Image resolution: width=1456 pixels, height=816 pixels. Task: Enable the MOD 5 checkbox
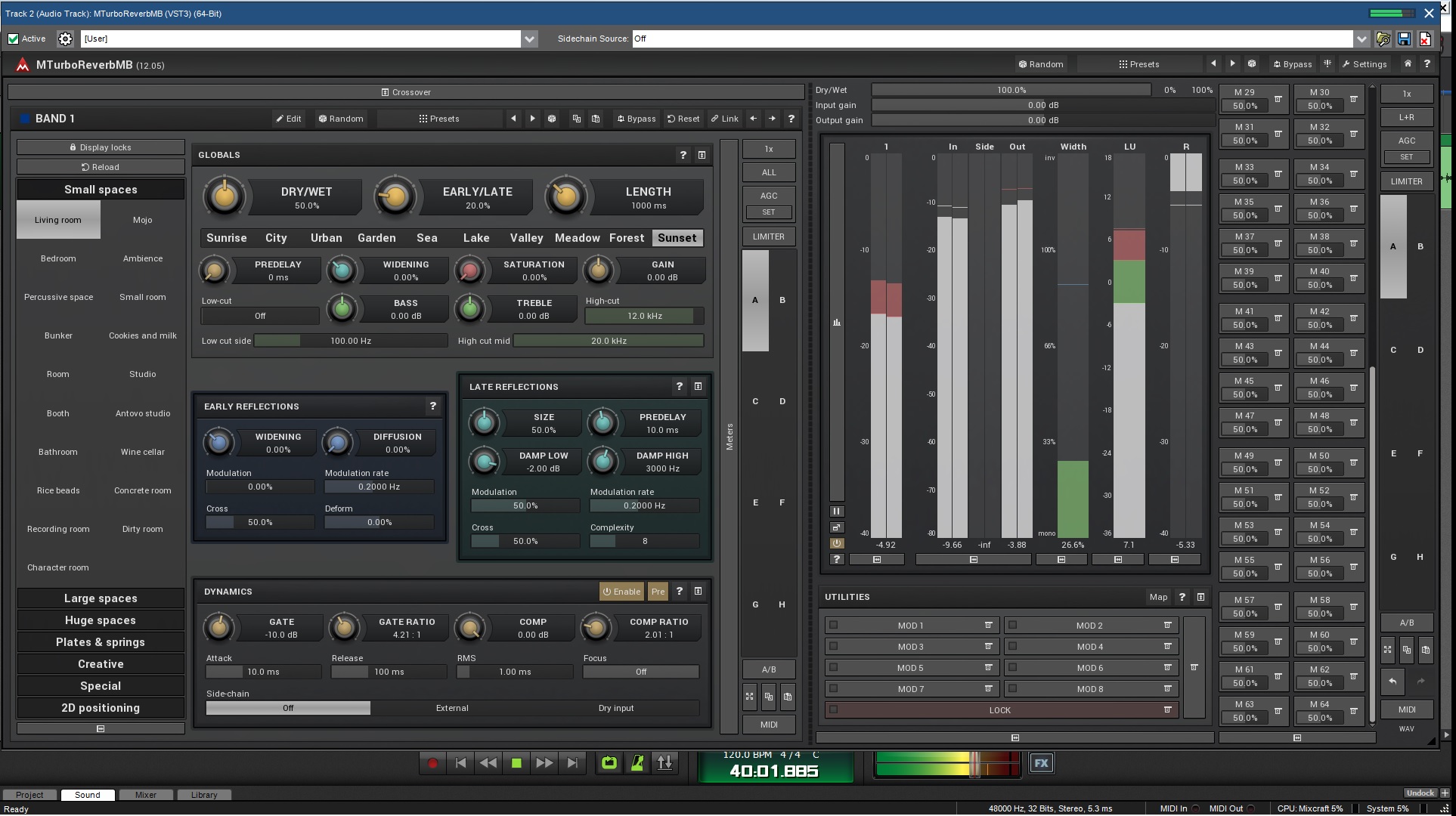[x=833, y=667]
